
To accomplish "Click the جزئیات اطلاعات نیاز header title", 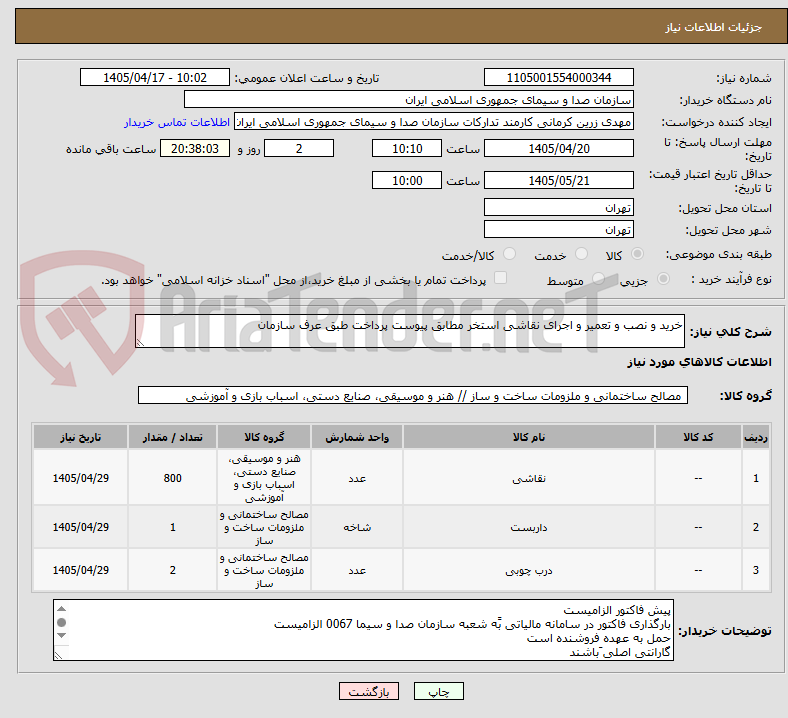I will (x=714, y=27).
